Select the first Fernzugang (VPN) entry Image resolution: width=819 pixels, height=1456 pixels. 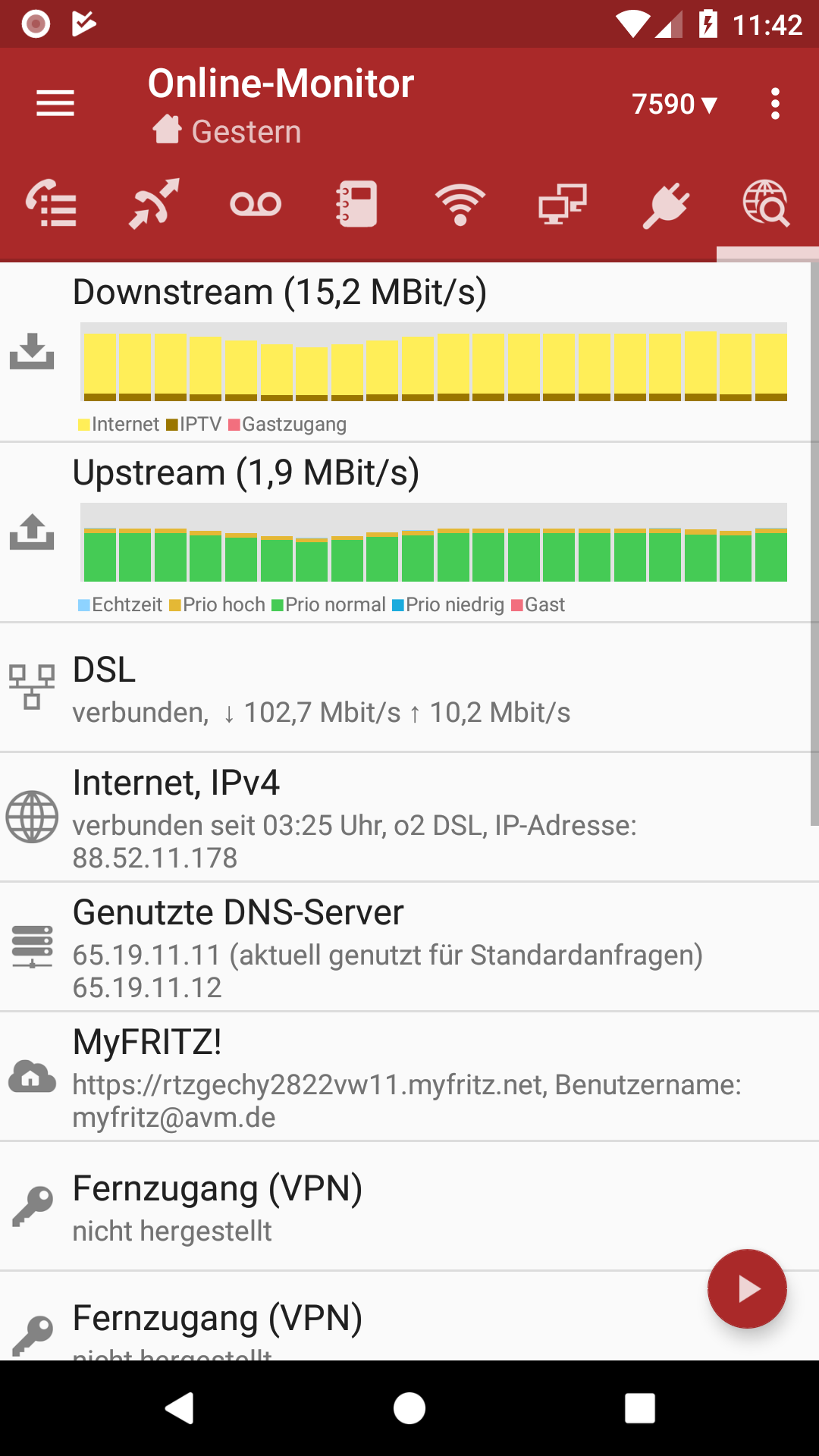[x=409, y=1207]
